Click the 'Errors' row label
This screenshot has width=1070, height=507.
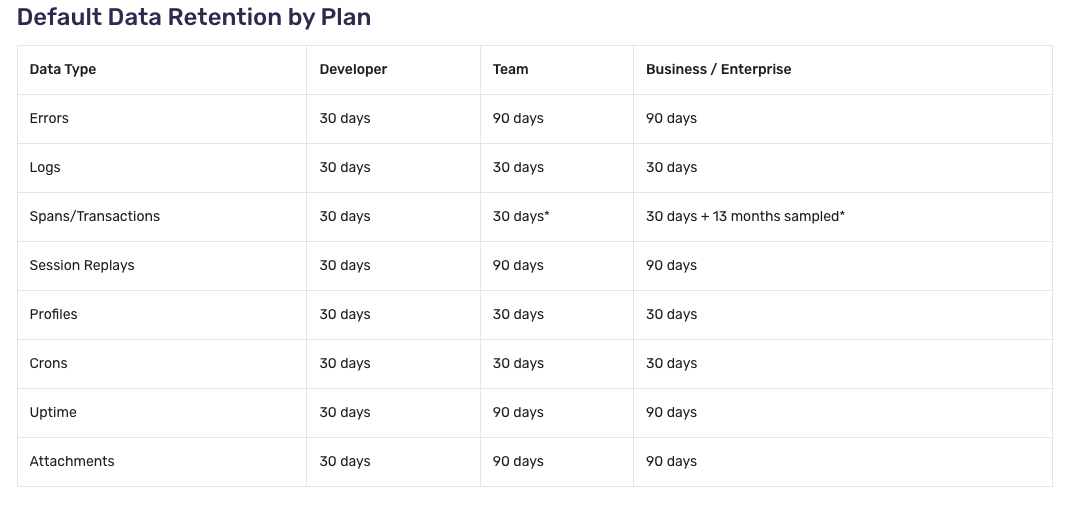coord(49,118)
